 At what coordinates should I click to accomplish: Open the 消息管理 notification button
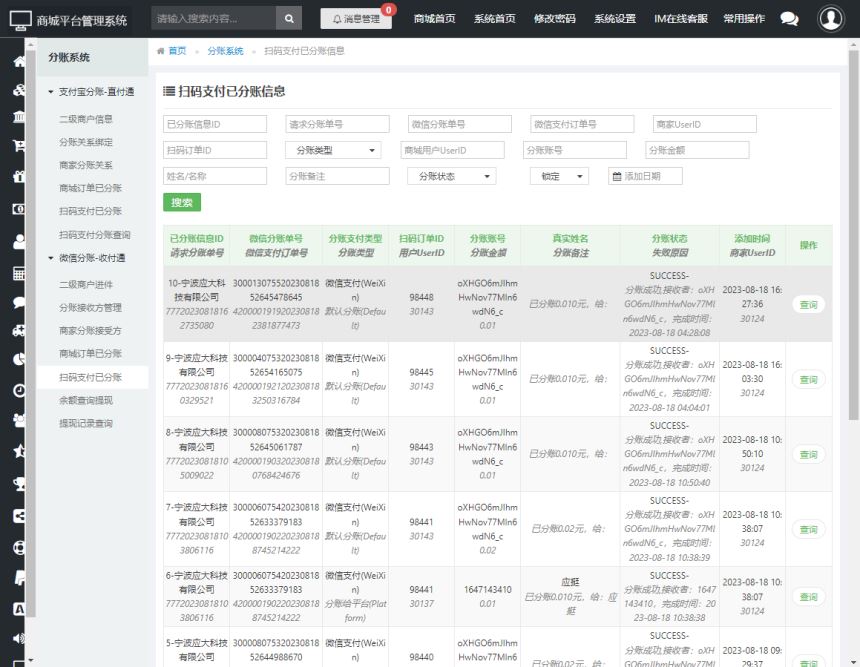coord(356,19)
